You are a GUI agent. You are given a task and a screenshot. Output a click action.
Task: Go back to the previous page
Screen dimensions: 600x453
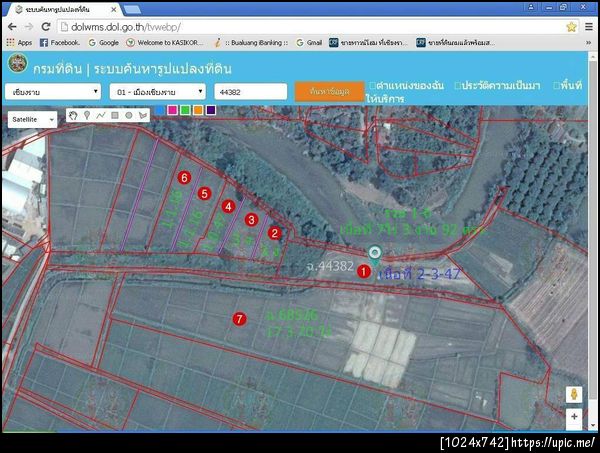click(12, 27)
